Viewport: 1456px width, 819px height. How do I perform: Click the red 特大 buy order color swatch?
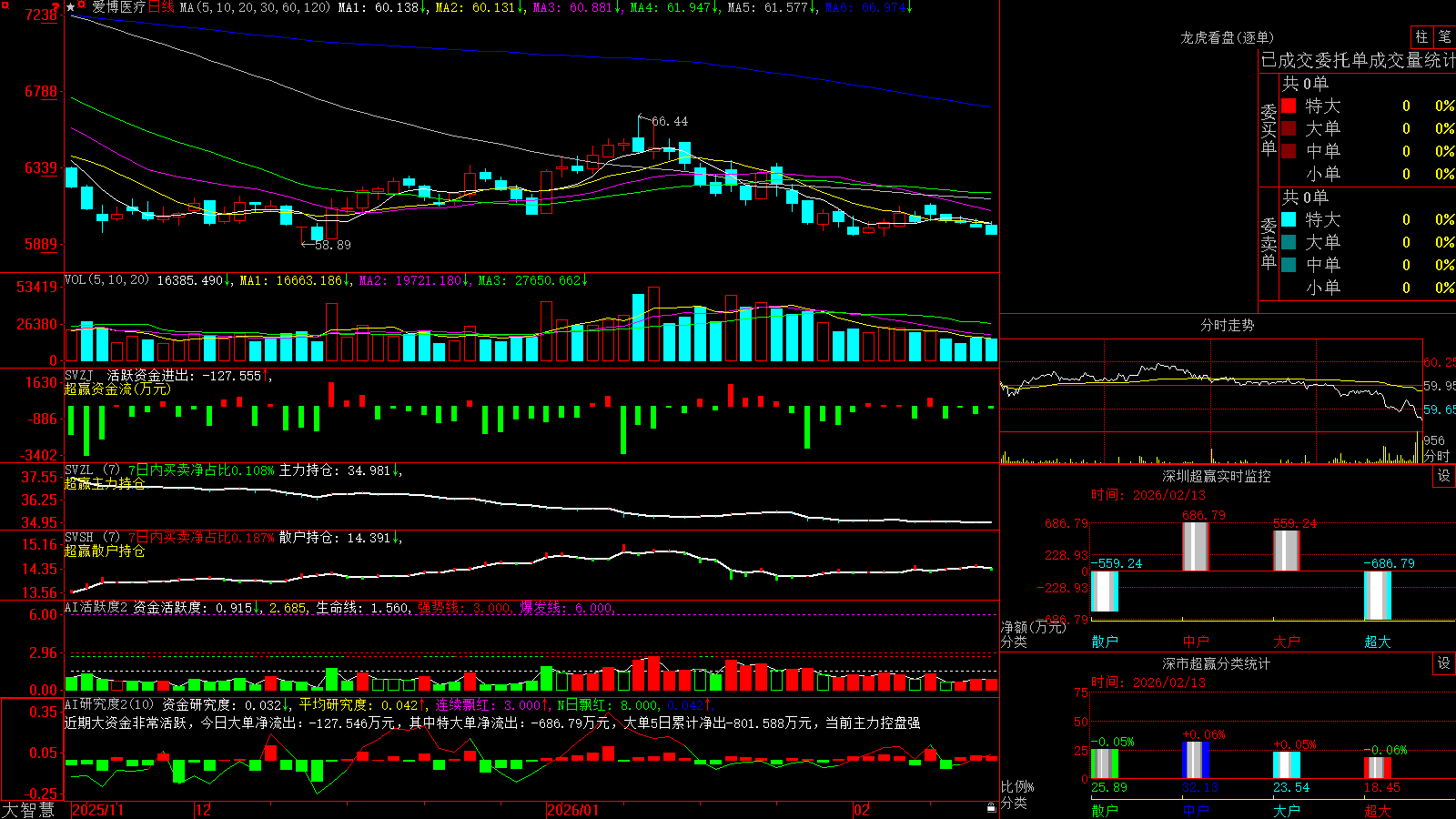point(1289,106)
